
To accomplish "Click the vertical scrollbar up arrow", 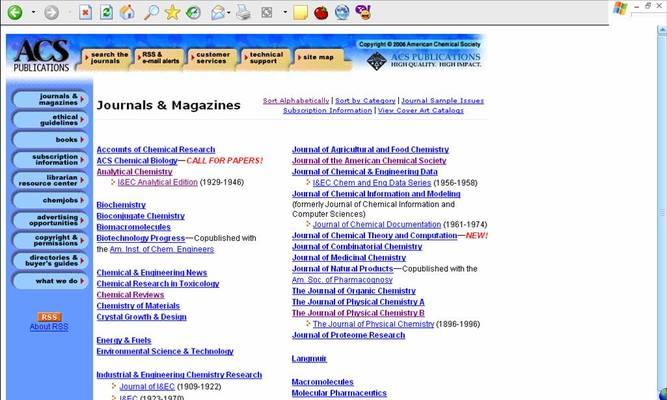I will point(662,30).
